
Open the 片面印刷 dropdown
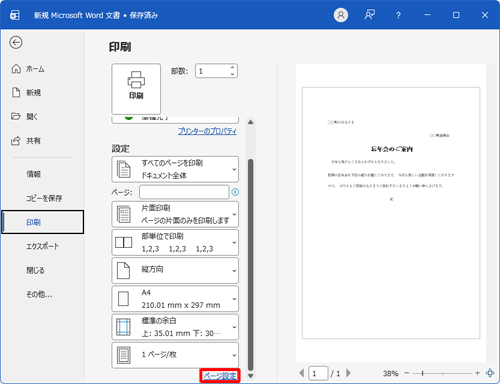tap(175, 214)
